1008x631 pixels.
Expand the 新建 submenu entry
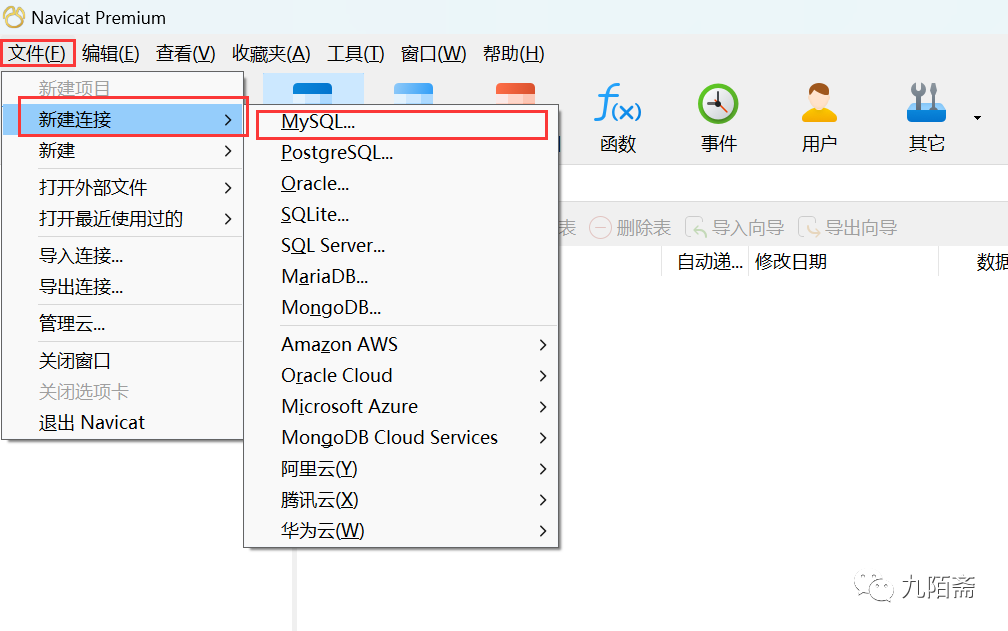point(123,151)
